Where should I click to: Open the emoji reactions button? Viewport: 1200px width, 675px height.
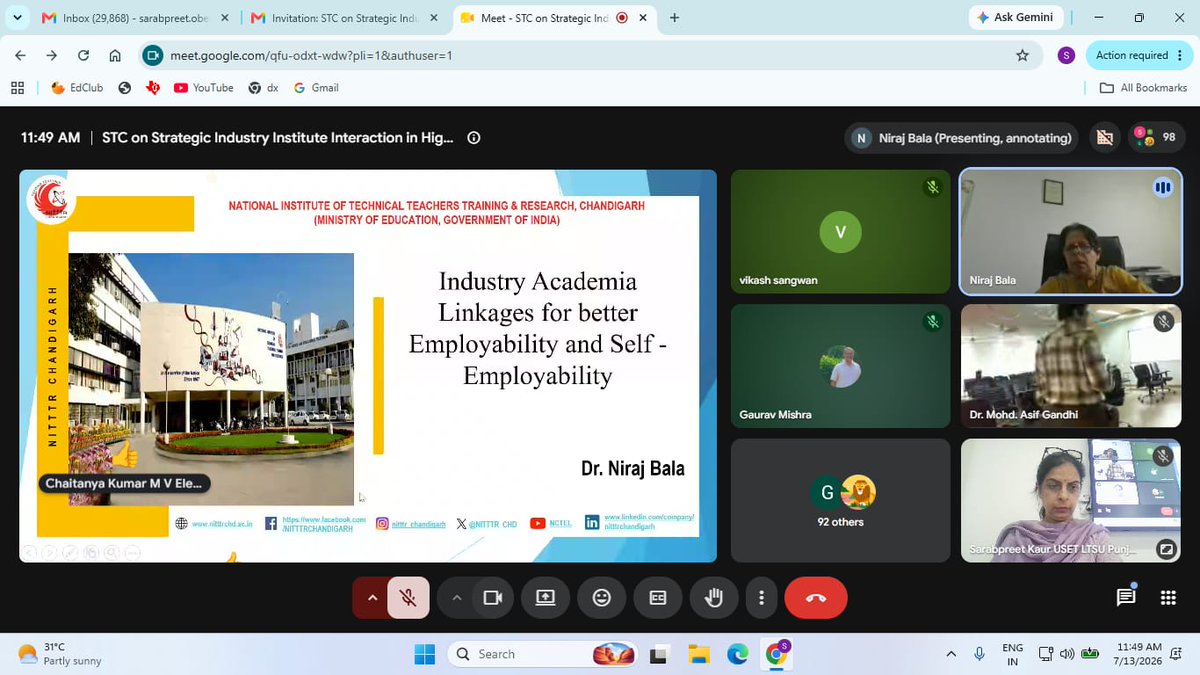(602, 598)
